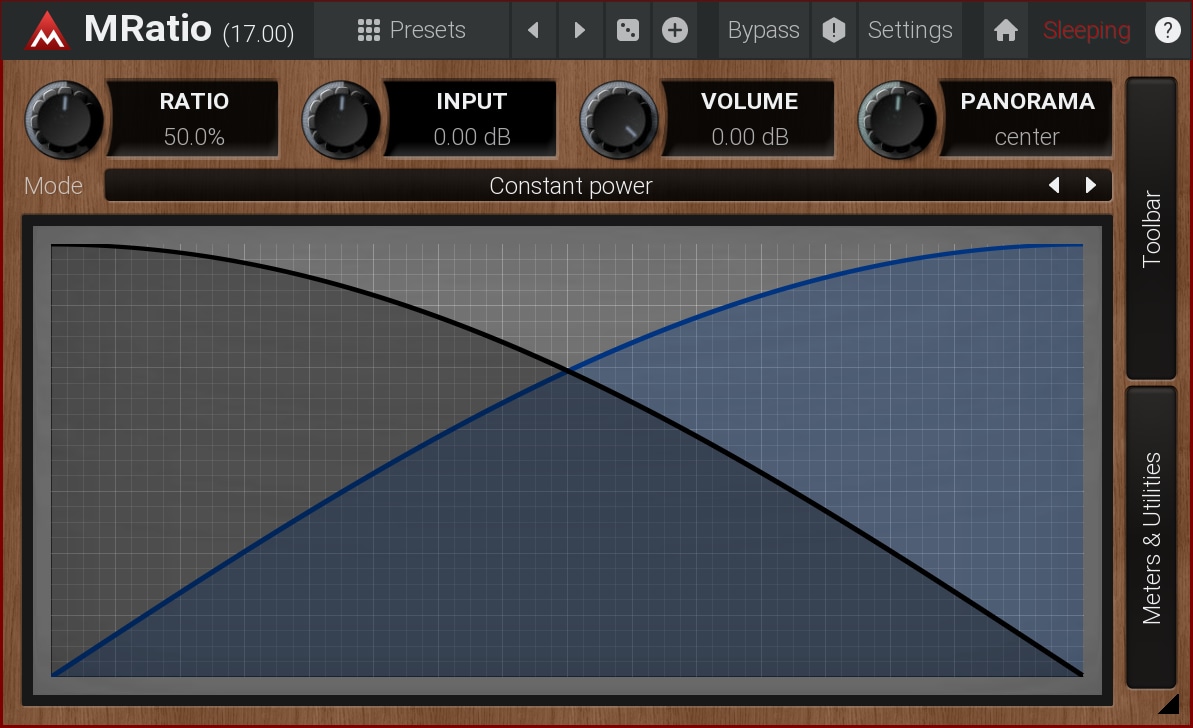Open help with the question mark icon

(x=1167, y=30)
